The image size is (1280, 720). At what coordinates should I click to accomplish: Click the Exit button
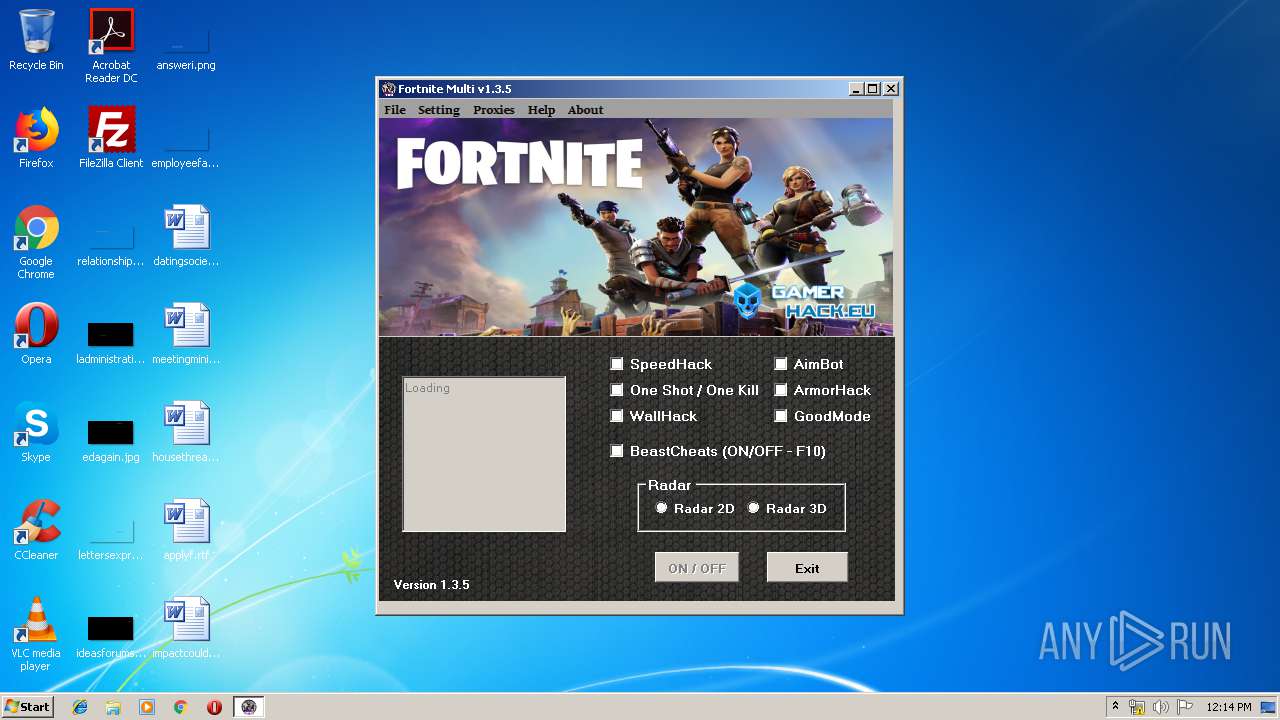807,568
